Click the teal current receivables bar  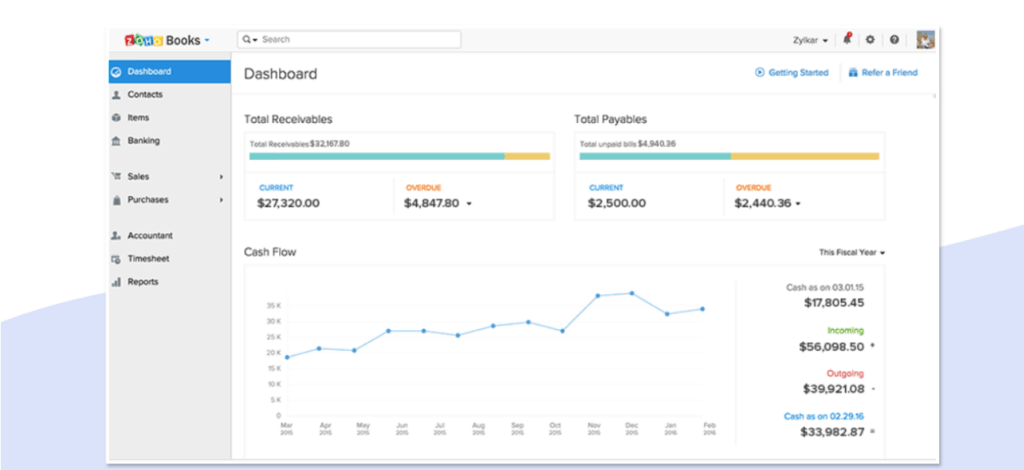[x=377, y=156]
